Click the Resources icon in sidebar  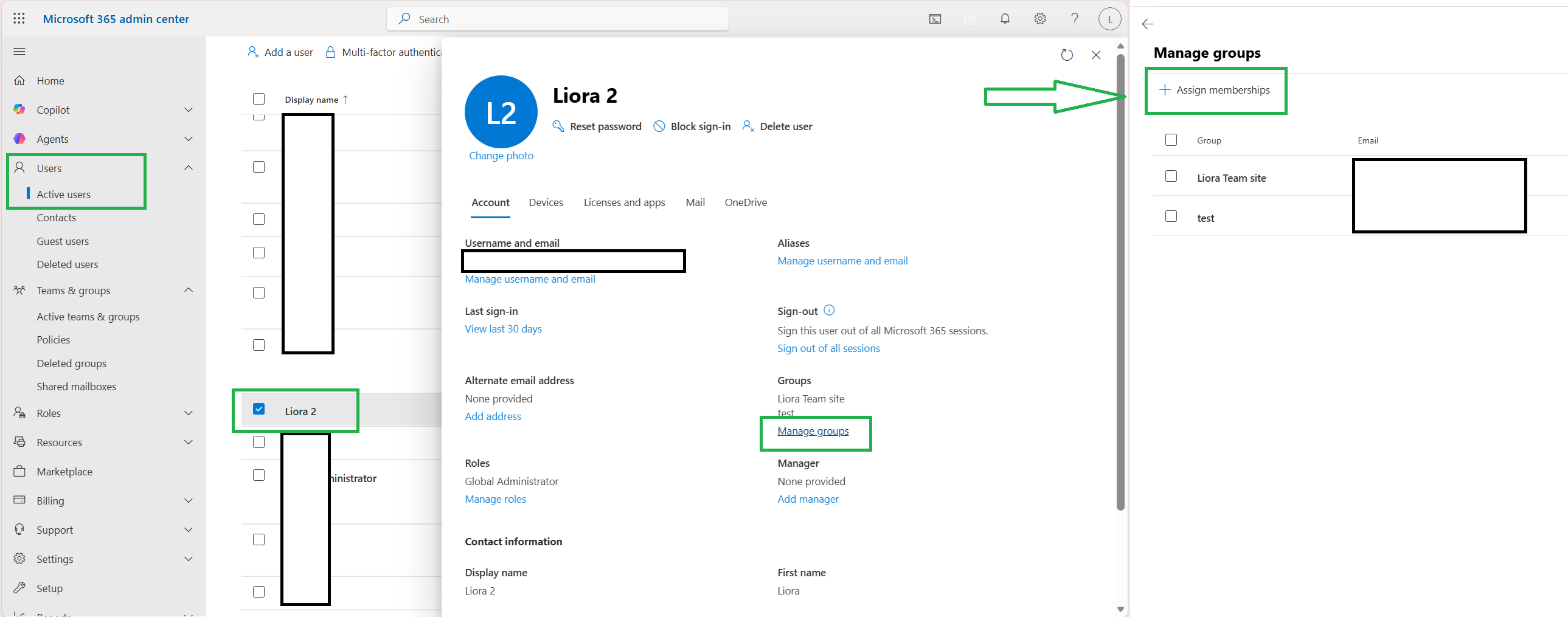[19, 443]
